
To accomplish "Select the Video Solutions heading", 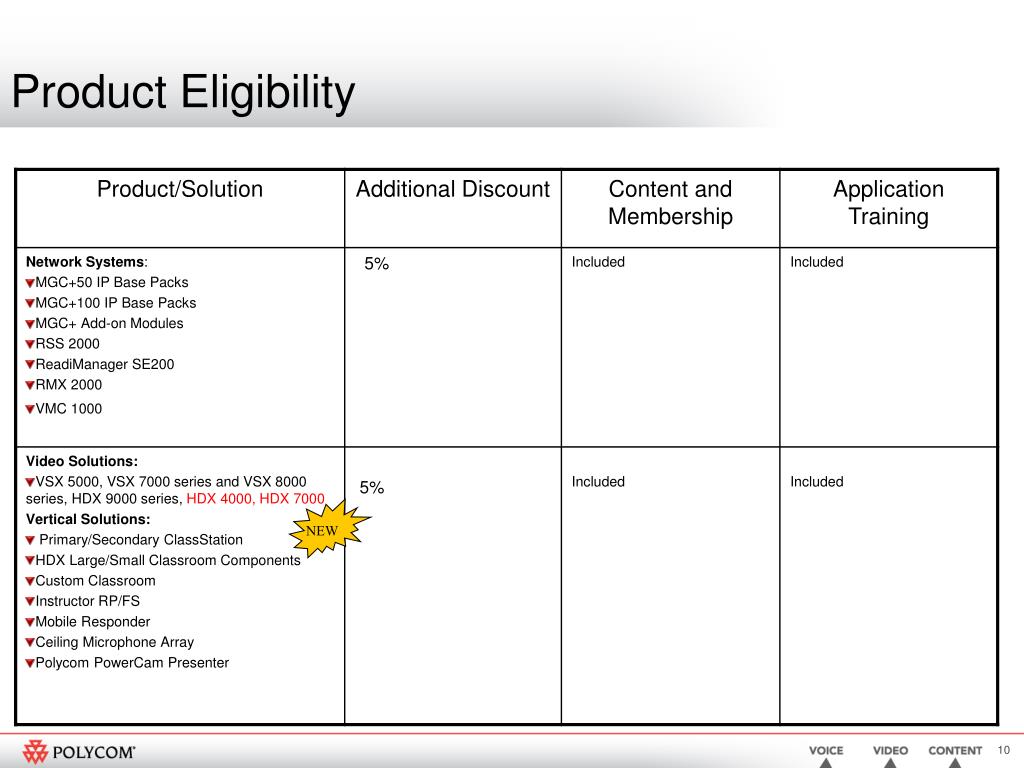I will 82,461.
